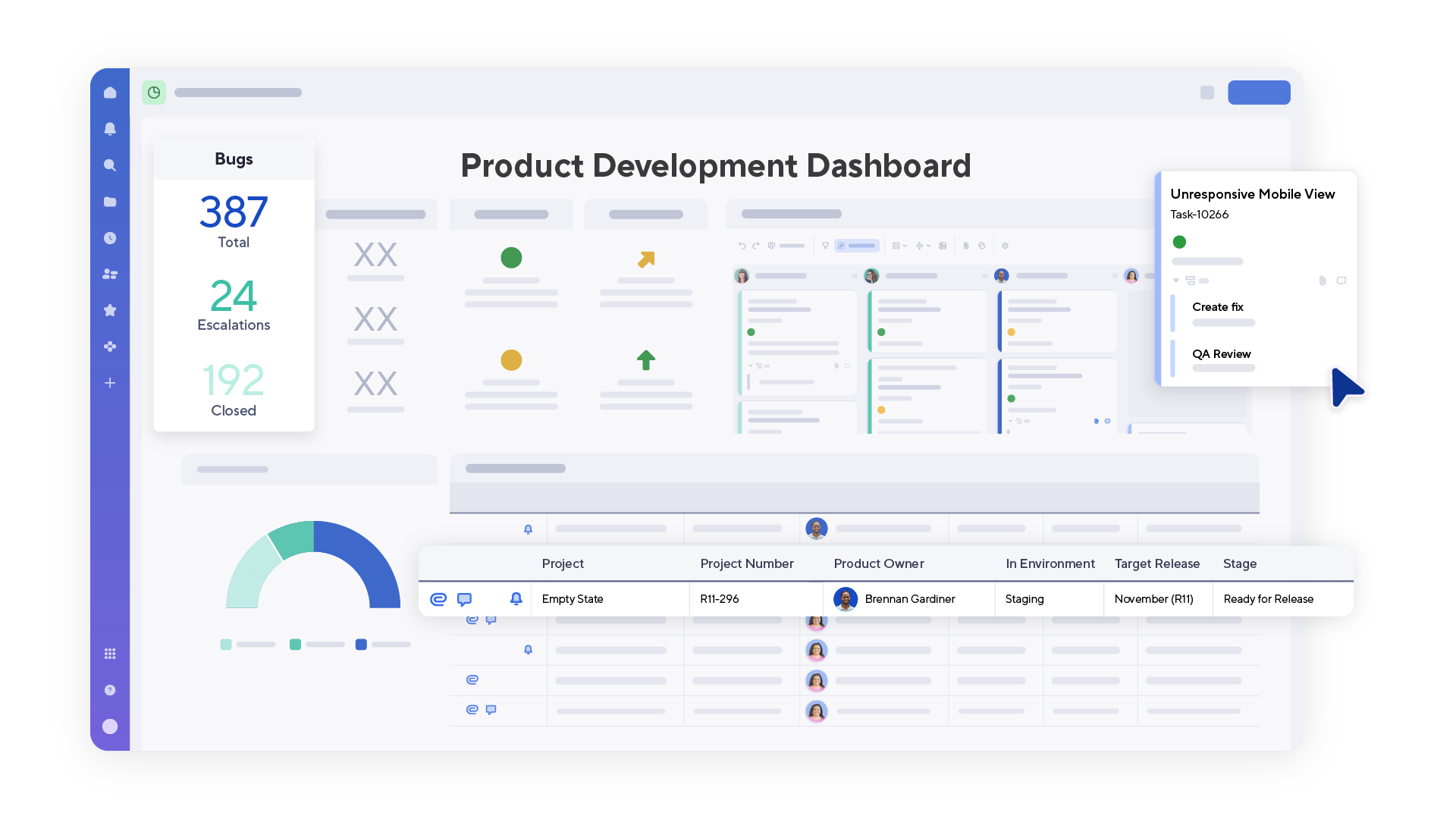Sort the table by the Stage column header

coord(1240,563)
